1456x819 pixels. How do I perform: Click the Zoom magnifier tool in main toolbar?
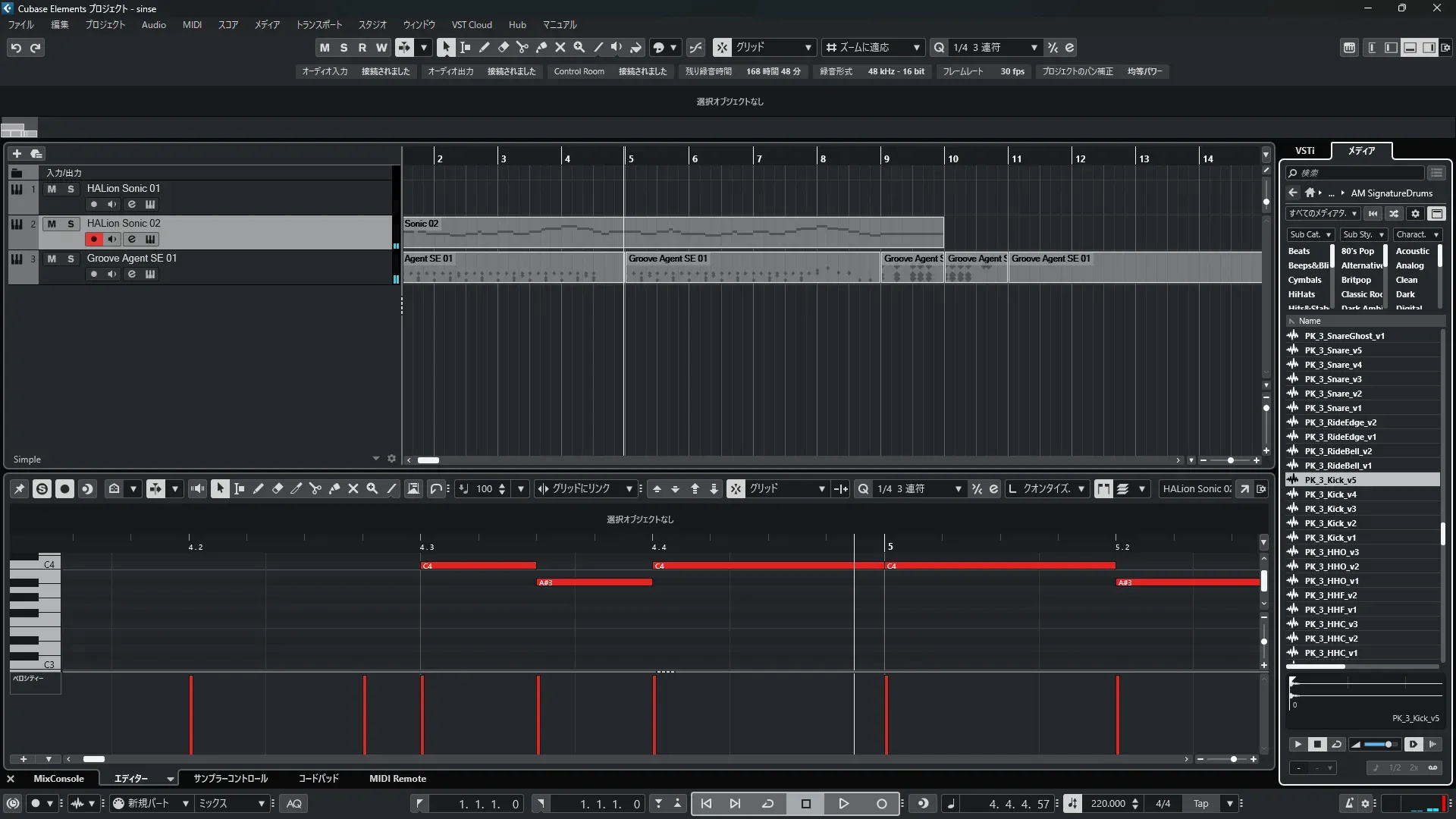(x=579, y=47)
